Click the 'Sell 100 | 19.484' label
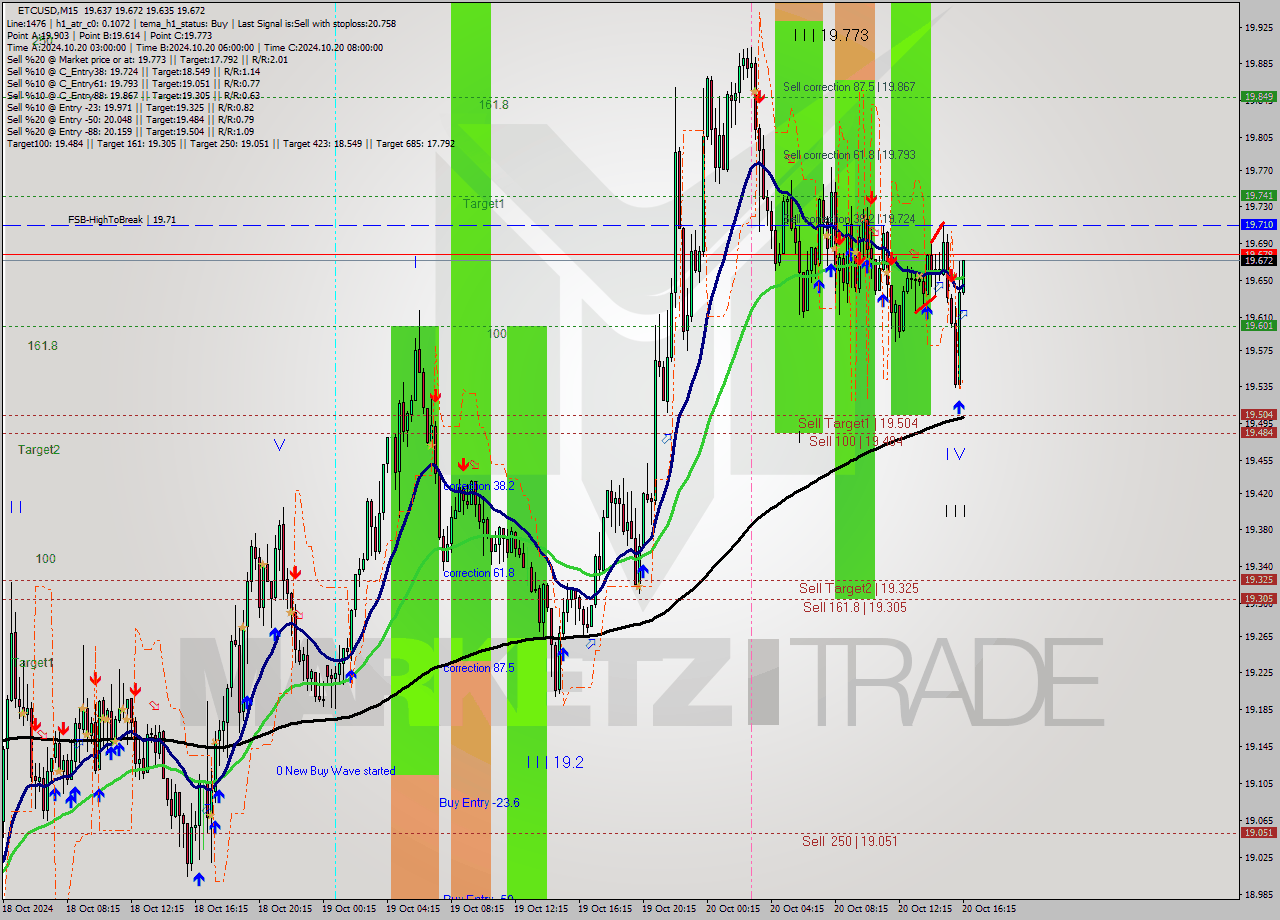This screenshot has height=920, width=1280. point(856,441)
